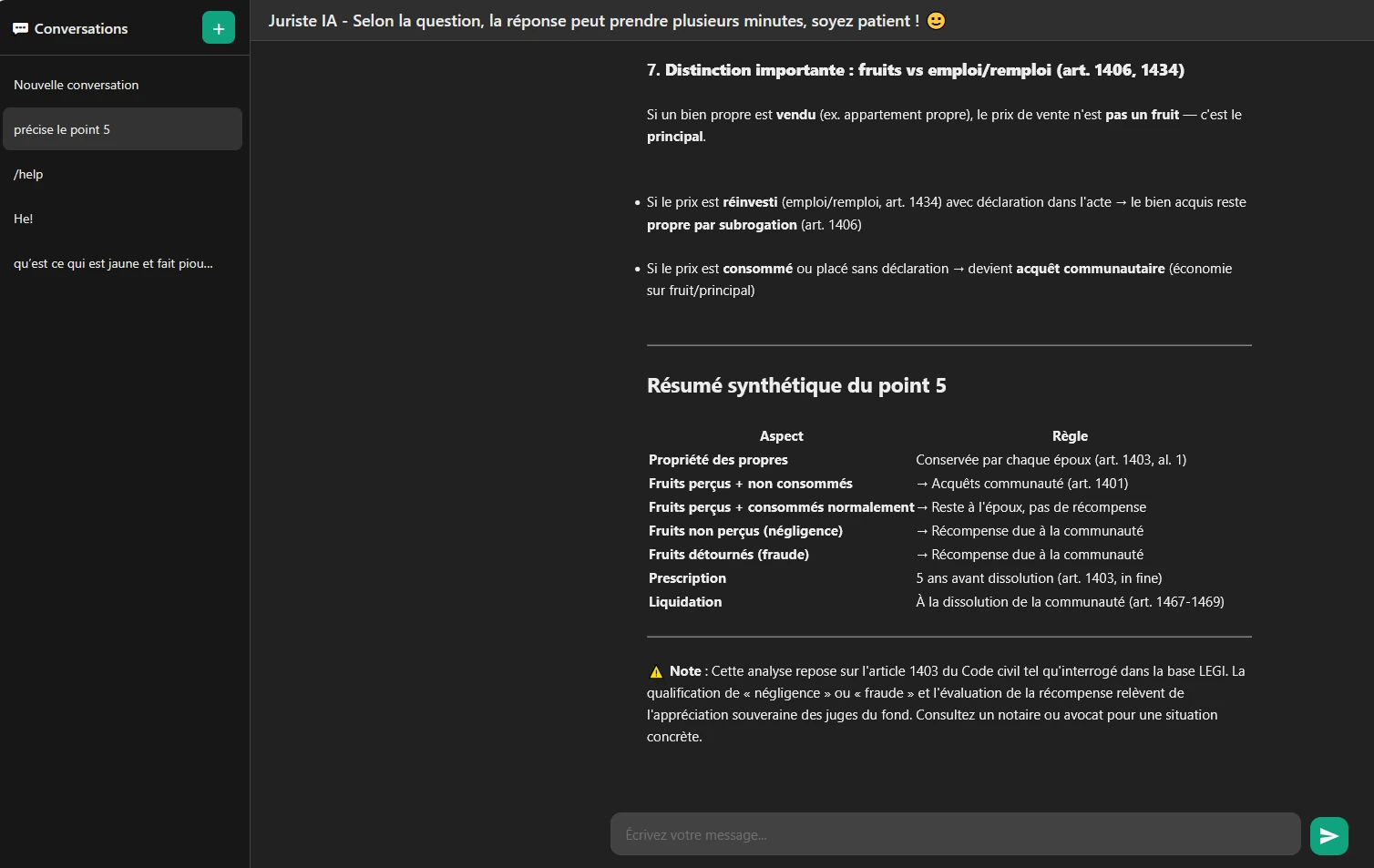Click the bold 'Note' label
This screenshot has width=1374, height=868.
[685, 671]
